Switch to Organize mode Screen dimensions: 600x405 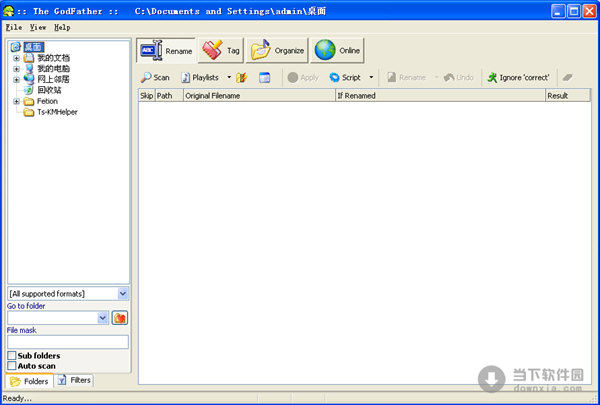tap(278, 50)
